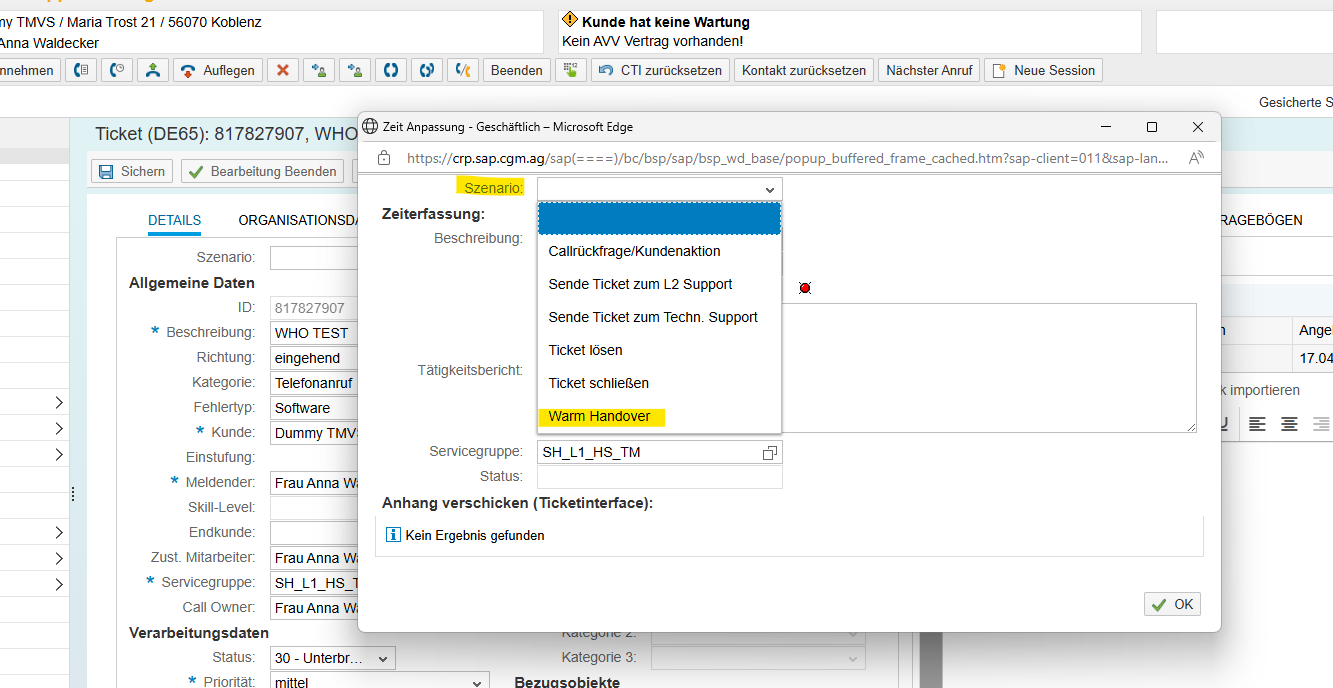Click inside the Tätigkeitsbericht text area
The height and width of the screenshot is (688, 1333).
click(990, 367)
